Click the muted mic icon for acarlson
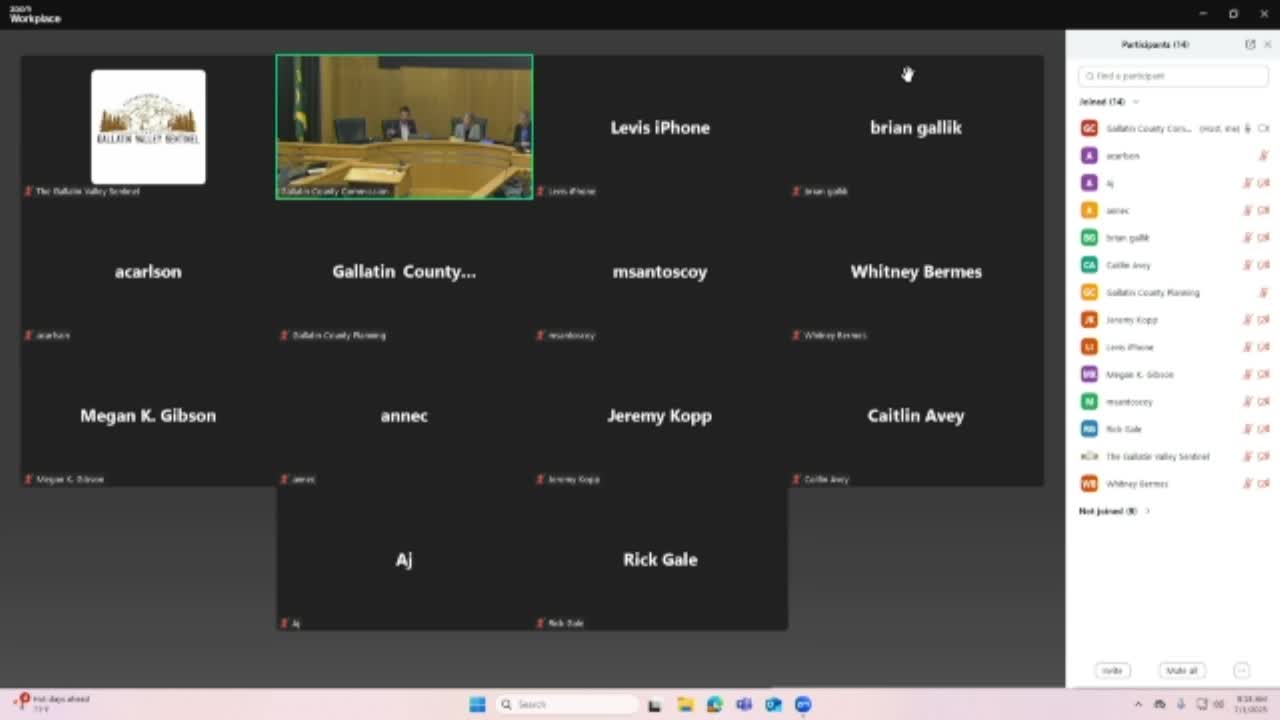 point(1263,156)
